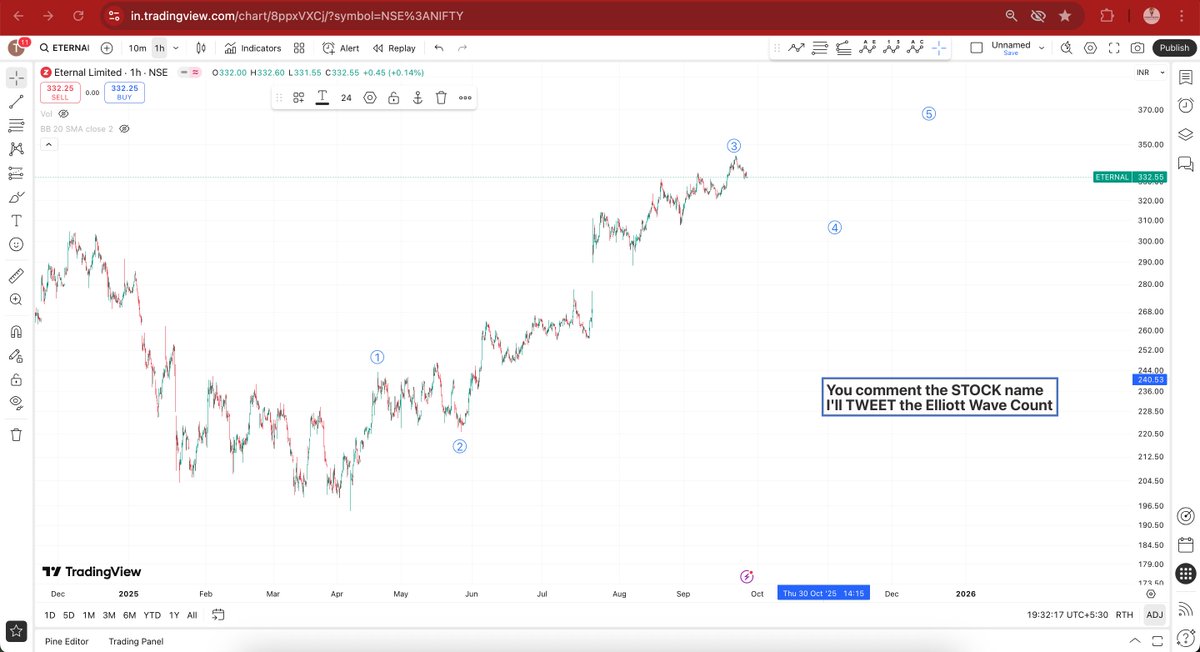The height and width of the screenshot is (652, 1200).
Task: Open chart settings hexagon in top bar
Action: (1090, 48)
